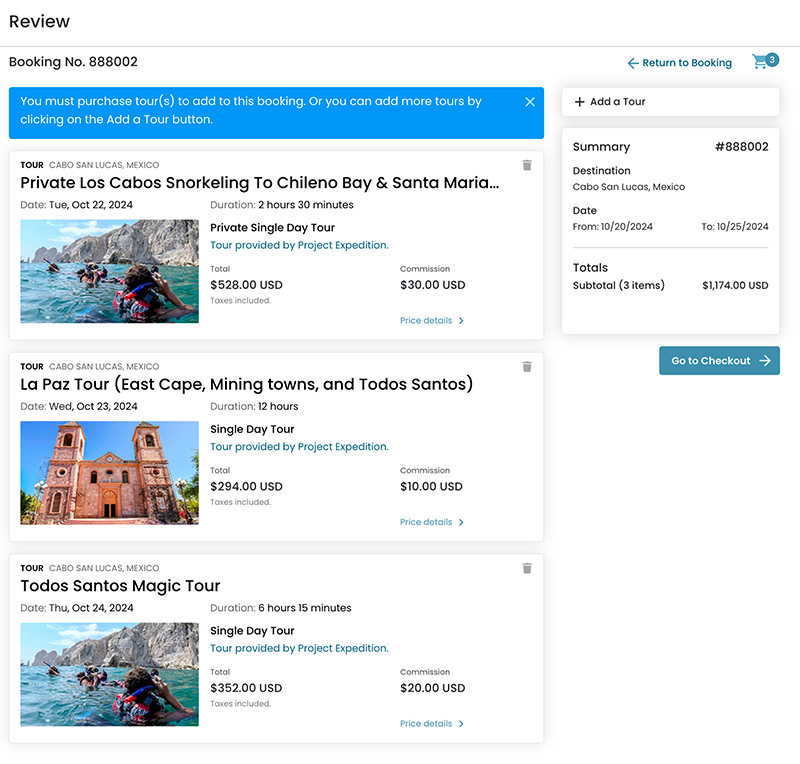Click the plus icon on Add a Tour
This screenshot has width=800, height=764.
click(x=580, y=102)
